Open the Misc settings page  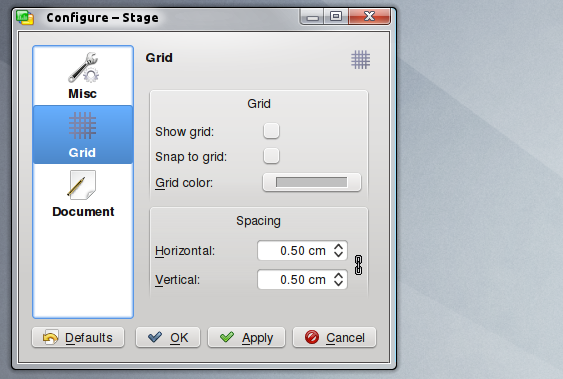click(x=83, y=76)
